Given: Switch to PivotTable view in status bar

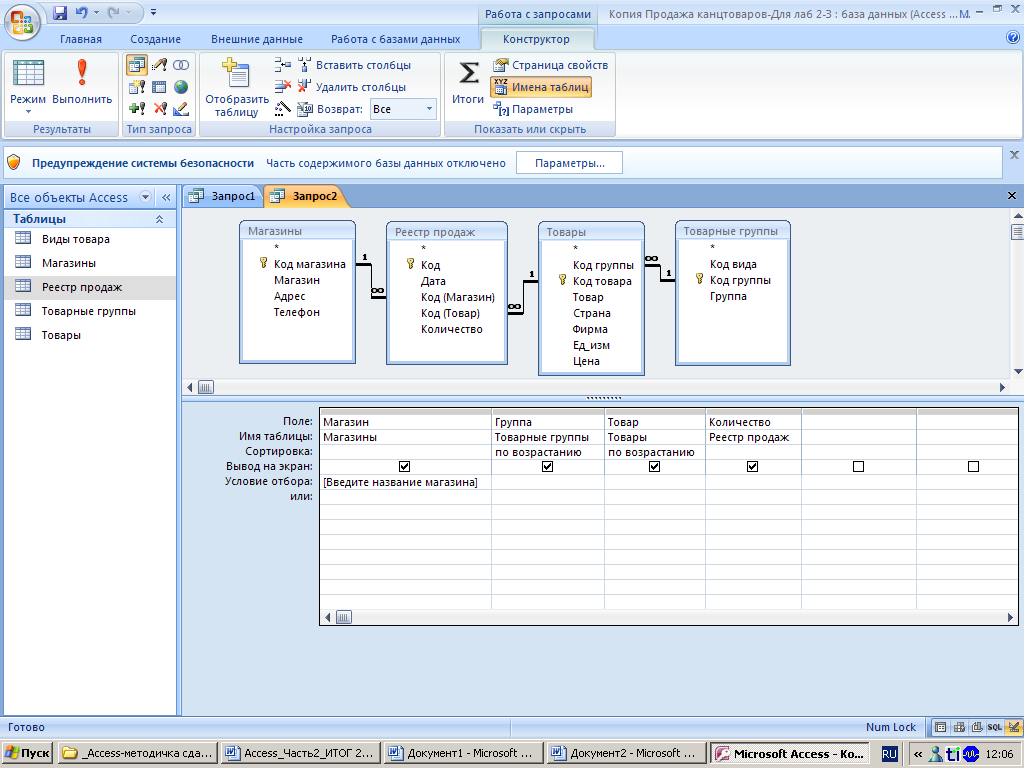Looking at the screenshot, I should coord(959,727).
